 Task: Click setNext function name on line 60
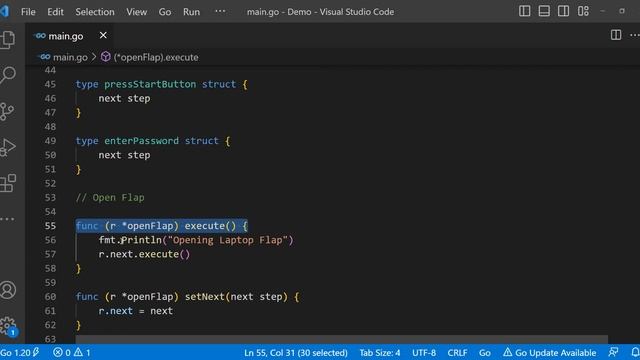pos(204,297)
